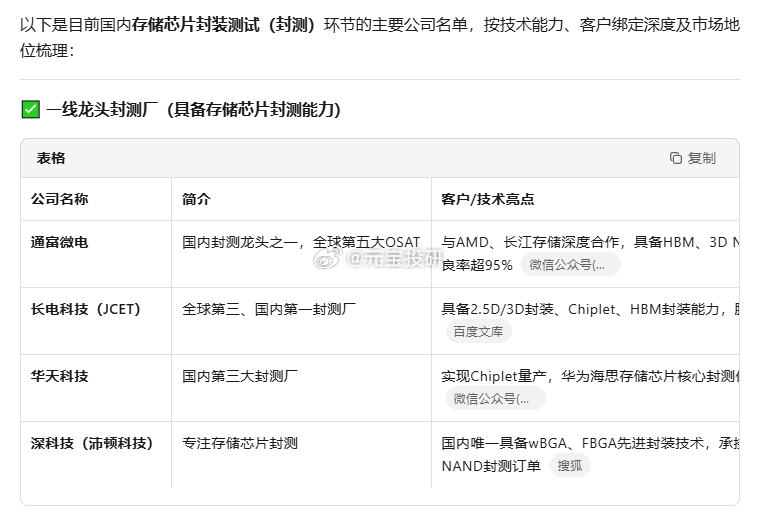Viewport: 761px width, 514px height.
Task: Click text 国内唯一具备wBGA、FBGA先进封装技术
Action: 573,443
